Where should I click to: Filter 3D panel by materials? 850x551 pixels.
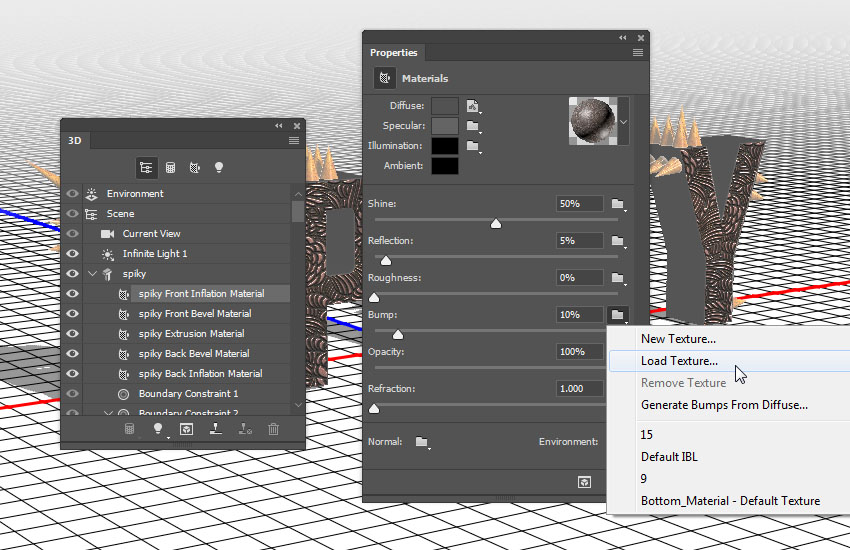195,168
